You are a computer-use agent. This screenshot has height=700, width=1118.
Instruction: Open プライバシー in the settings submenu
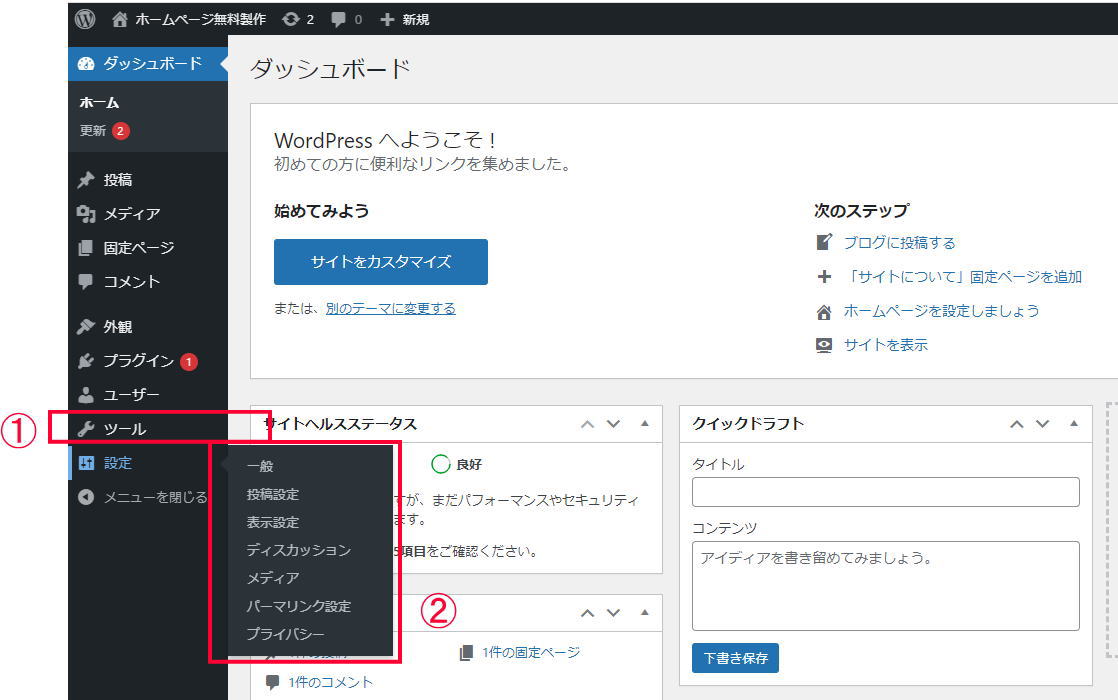pos(285,634)
